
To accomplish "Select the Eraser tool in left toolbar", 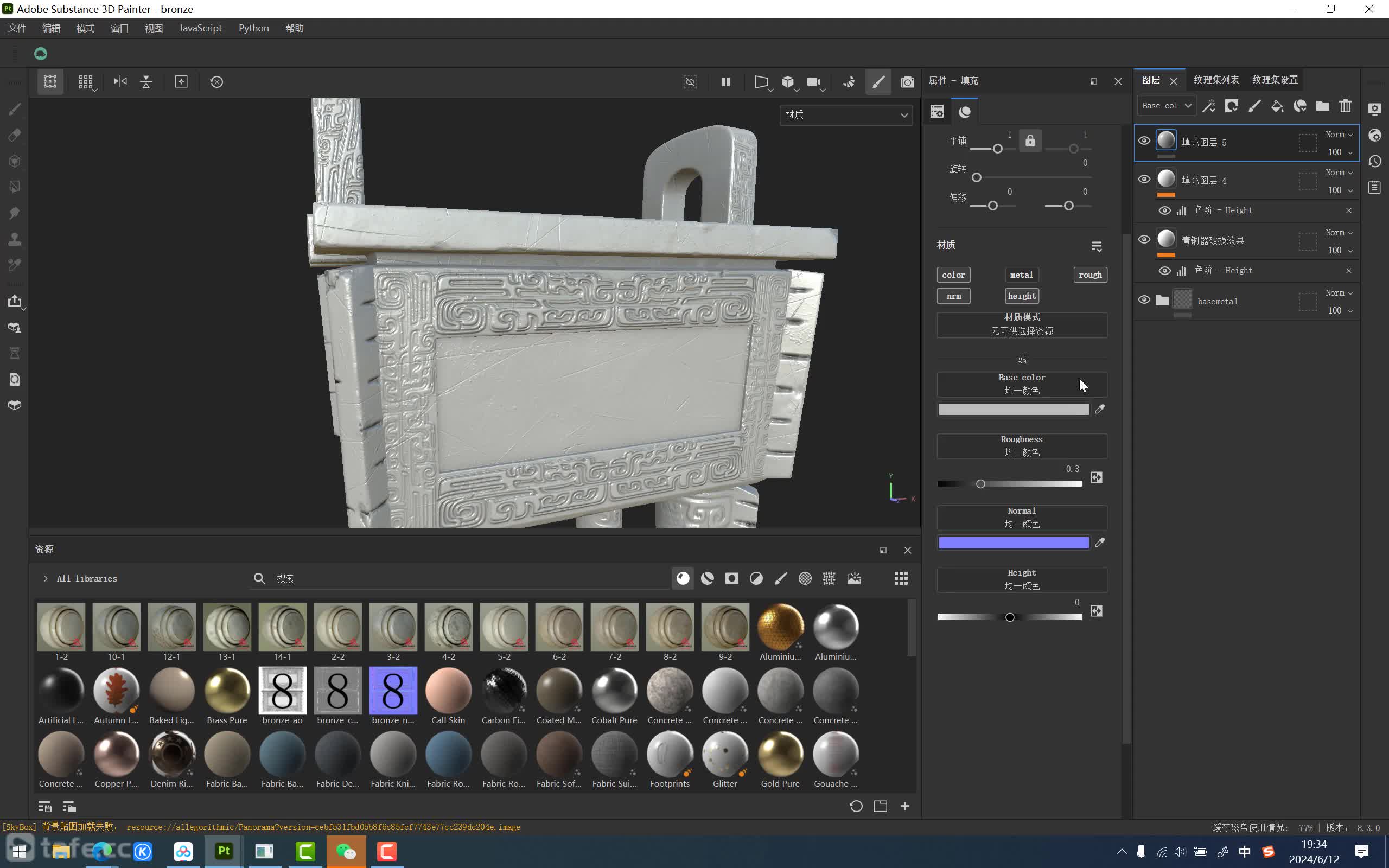I will (15, 135).
